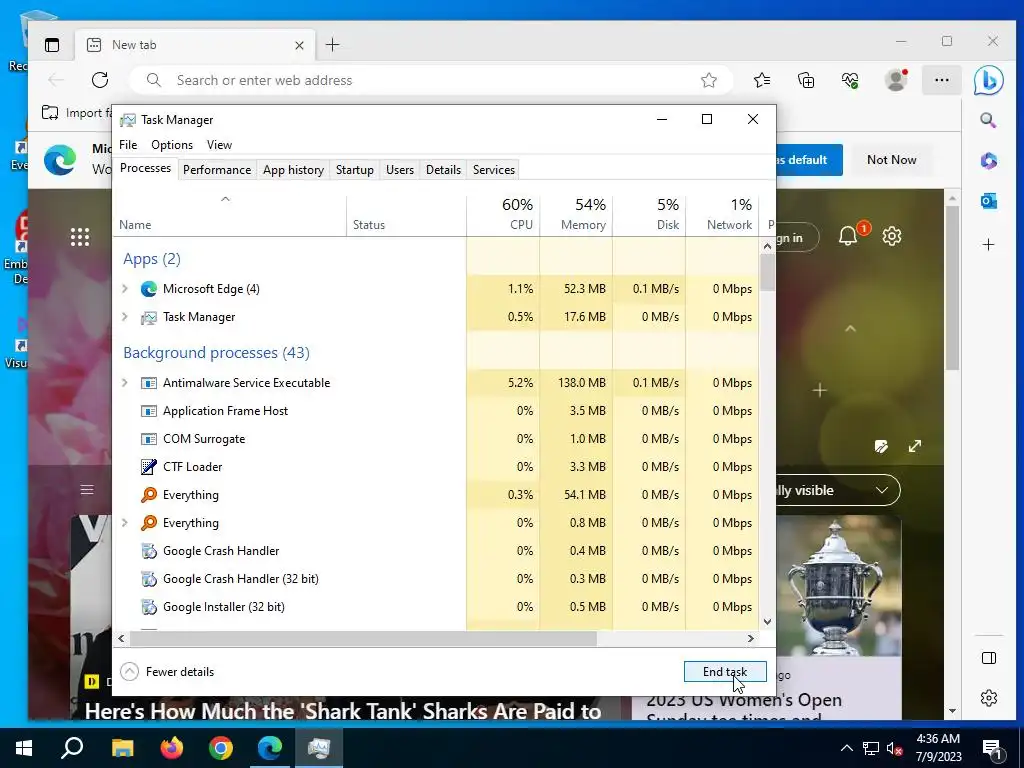Open page settings gear on new tab page
The height and width of the screenshot is (768, 1024).
pyautogui.click(x=891, y=236)
